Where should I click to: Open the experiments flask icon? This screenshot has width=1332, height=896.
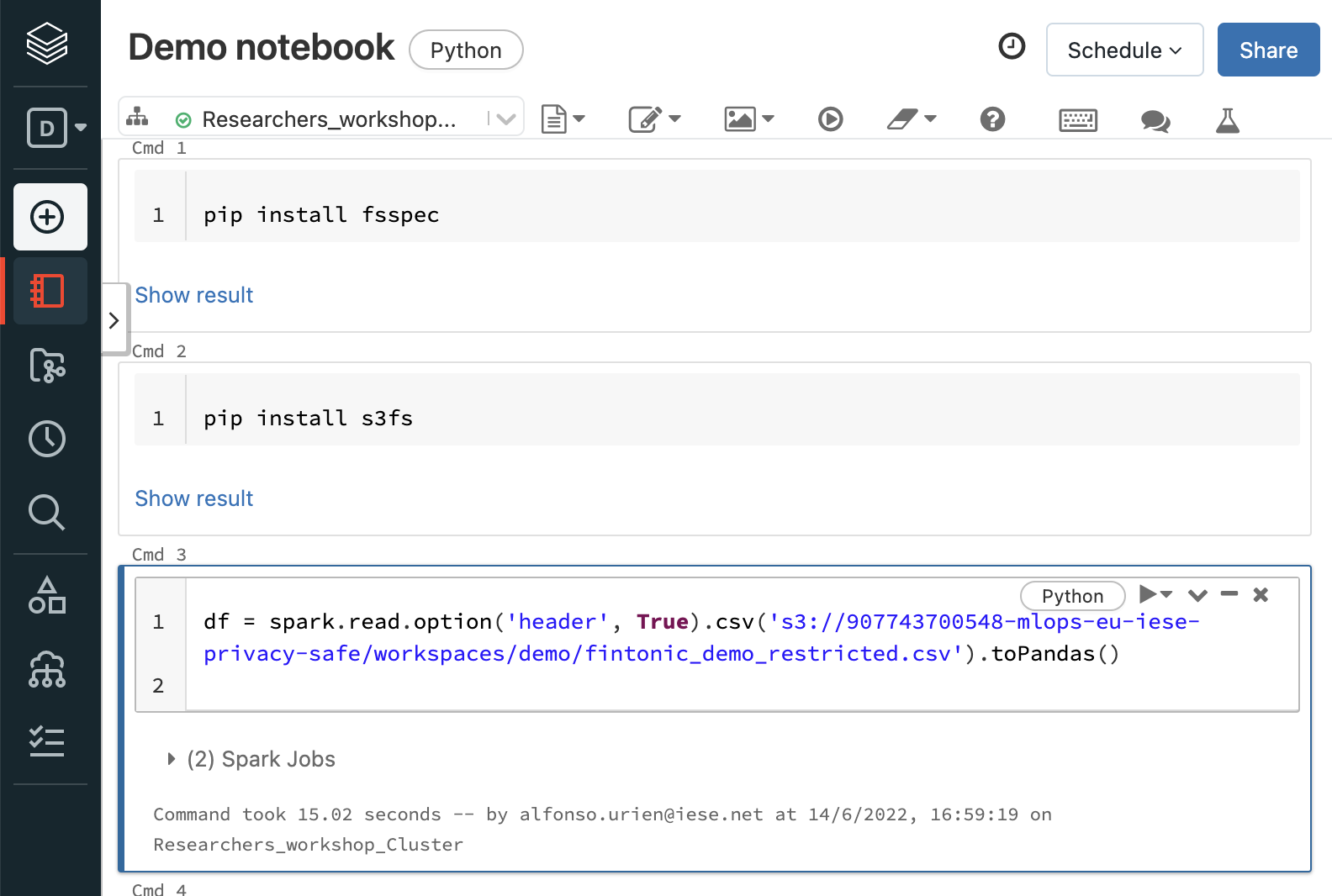click(x=1228, y=121)
